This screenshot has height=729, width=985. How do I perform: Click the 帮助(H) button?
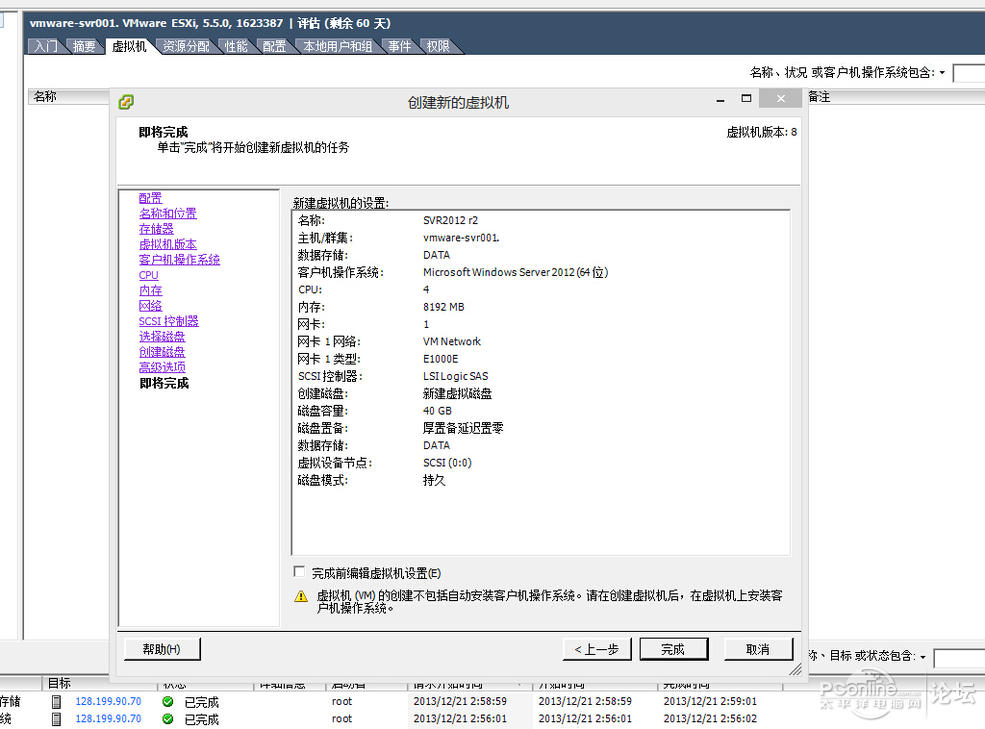[162, 649]
